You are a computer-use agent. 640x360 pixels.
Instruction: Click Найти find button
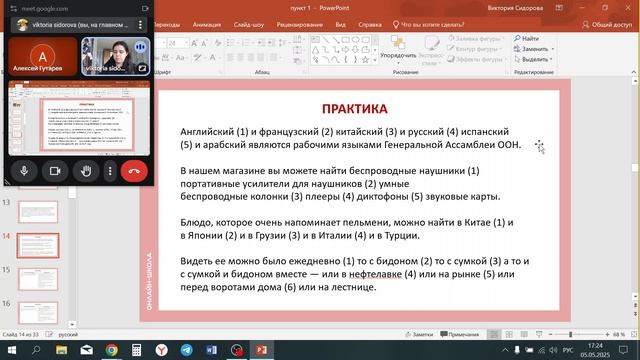click(527, 38)
